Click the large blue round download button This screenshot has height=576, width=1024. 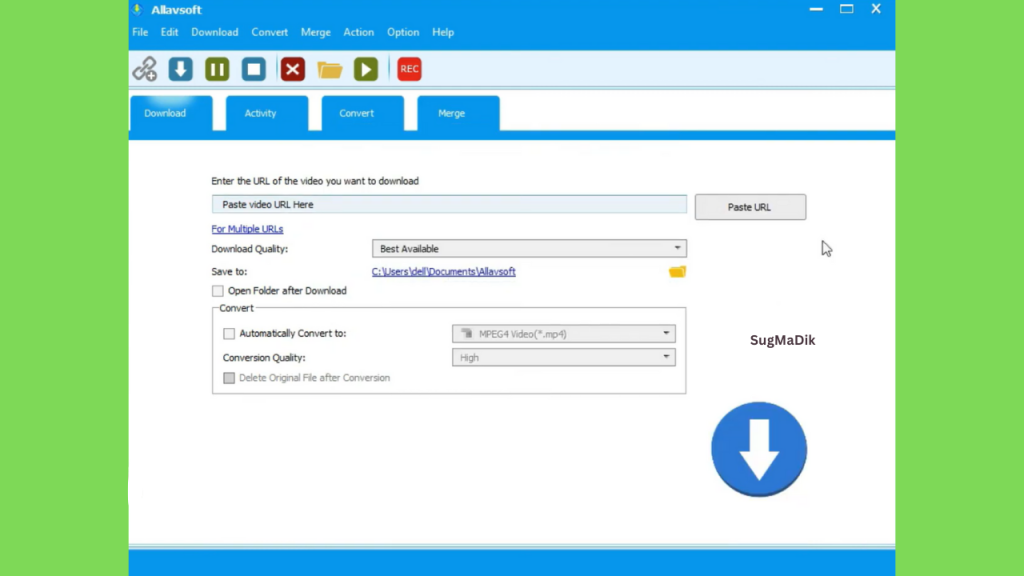[759, 449]
